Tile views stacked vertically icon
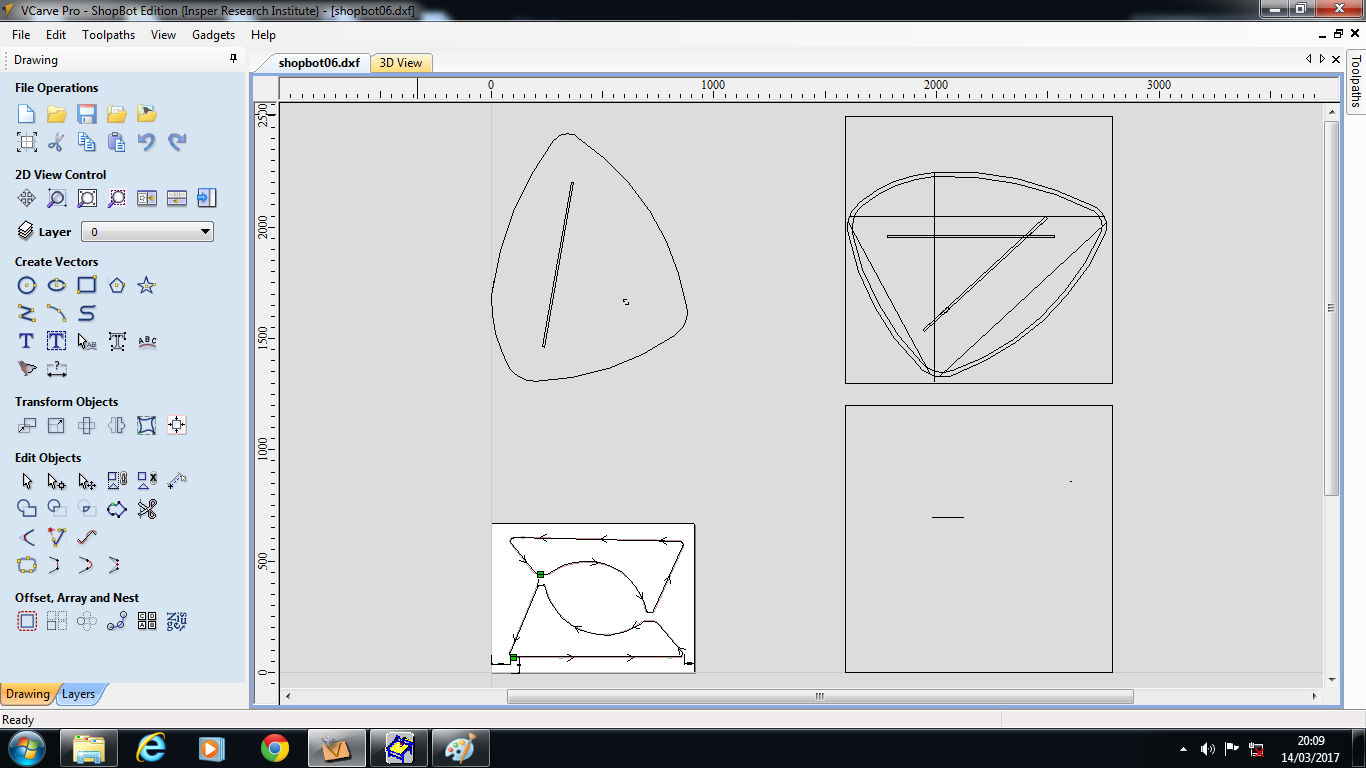Screen dimensions: 1366x768 [x=177, y=198]
